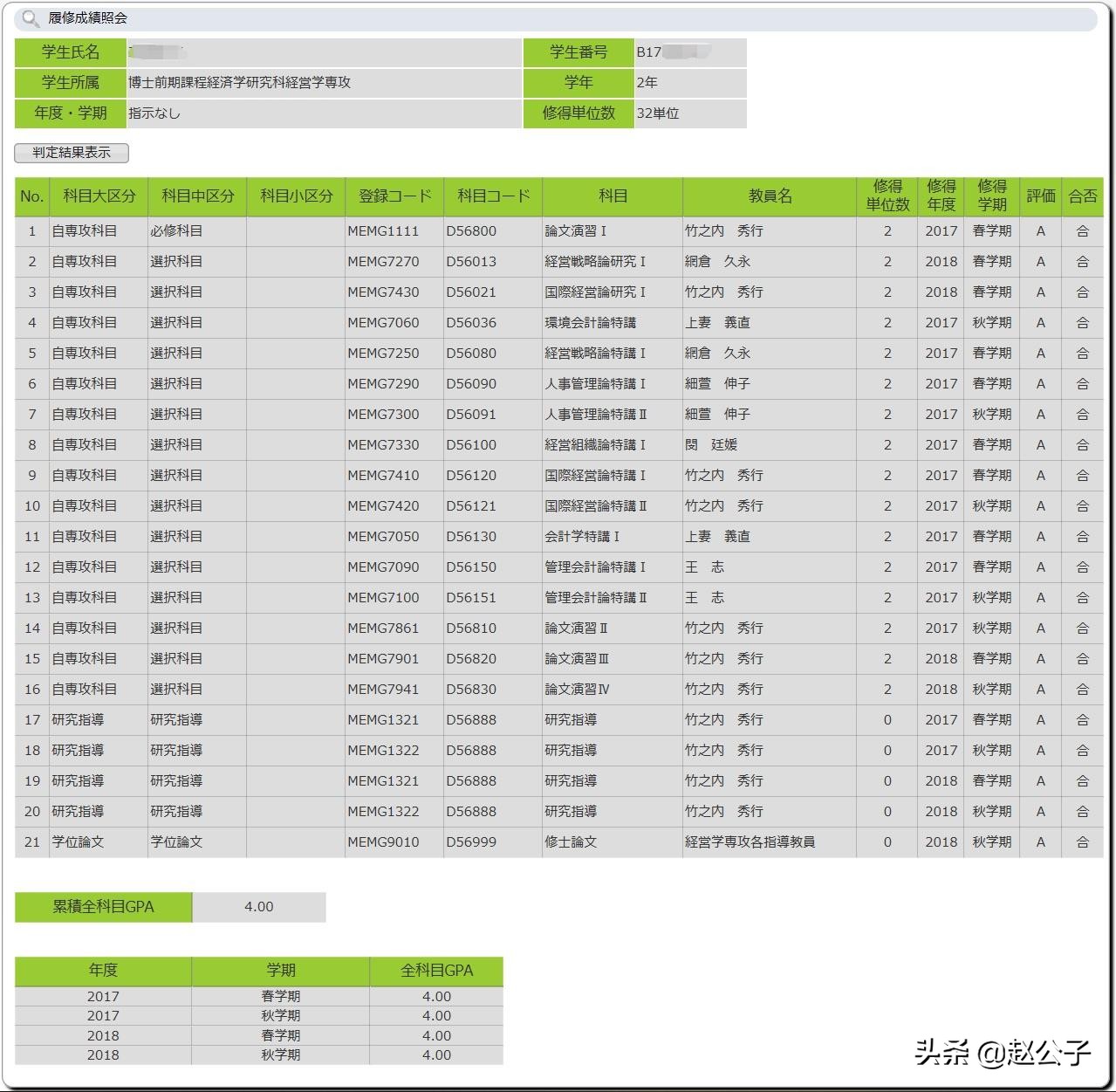The image size is (1116, 1092).
Task: Click the 教員名 column header
Action: pyautogui.click(x=770, y=196)
